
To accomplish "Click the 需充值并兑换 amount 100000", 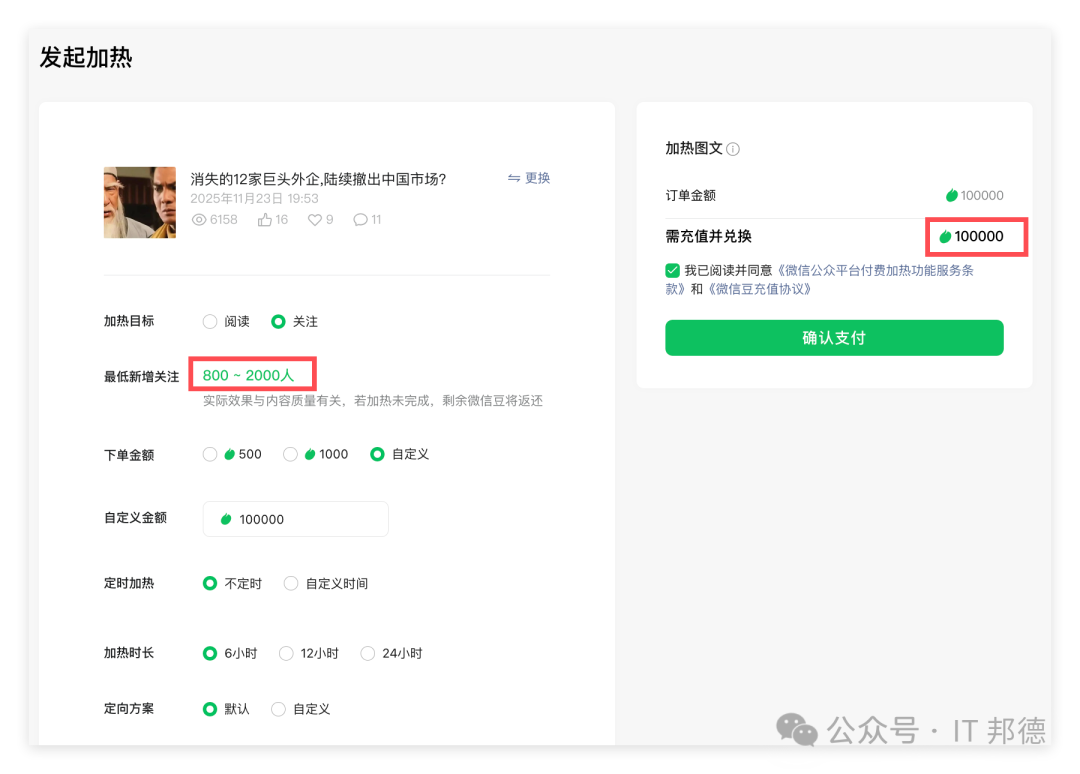I will 979,237.
